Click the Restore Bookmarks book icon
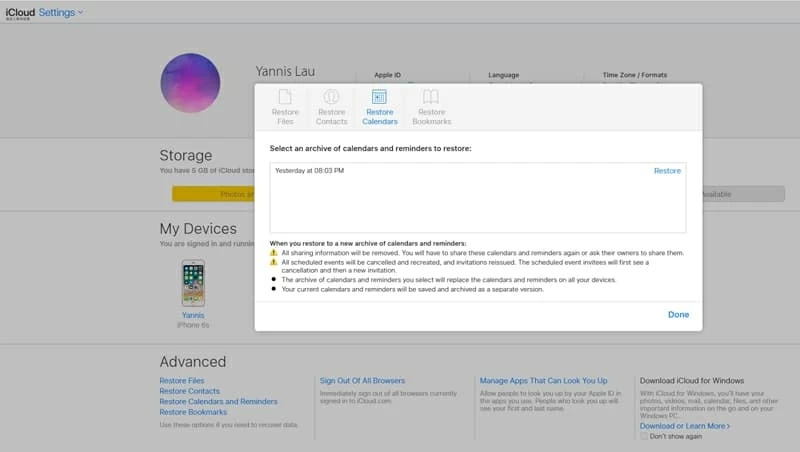 click(x=431, y=97)
